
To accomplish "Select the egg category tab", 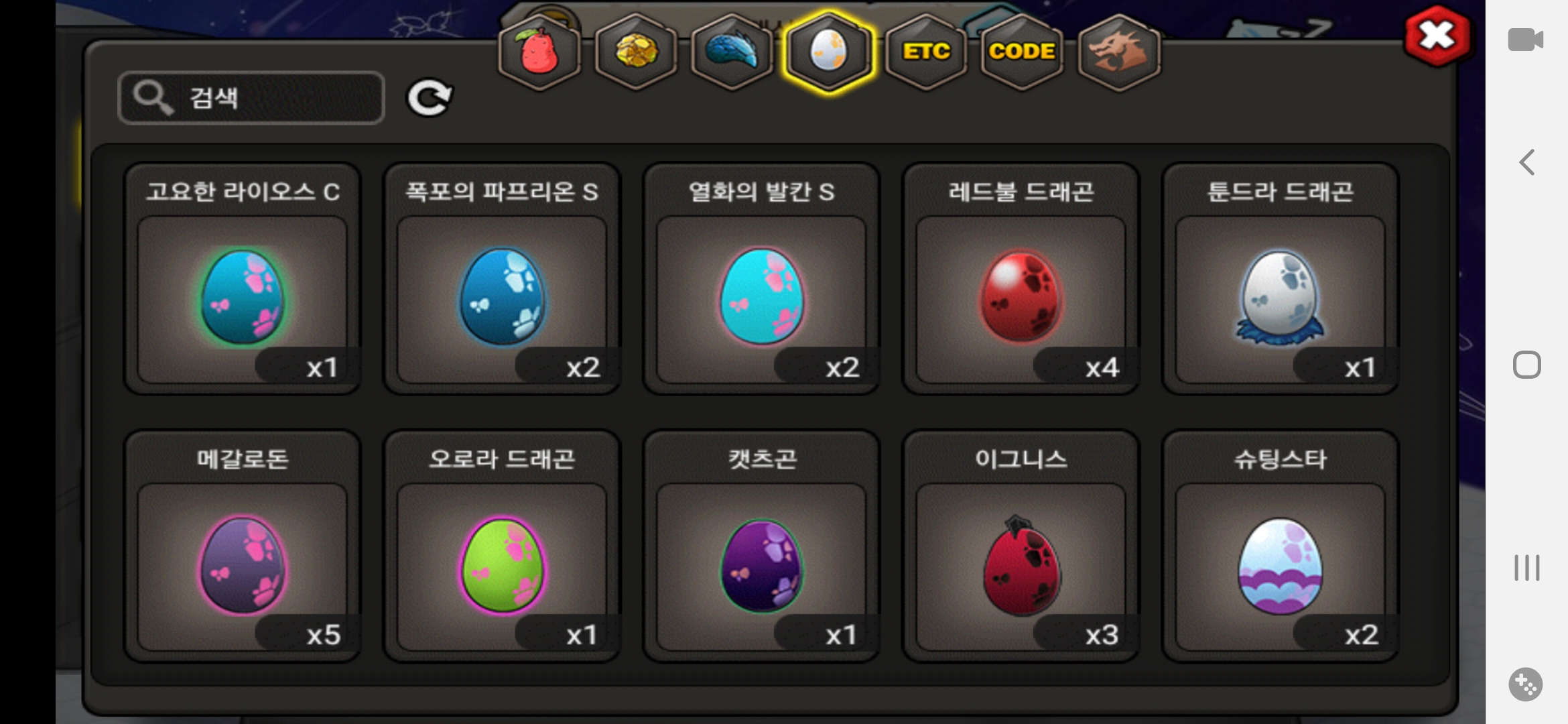I will click(x=829, y=52).
